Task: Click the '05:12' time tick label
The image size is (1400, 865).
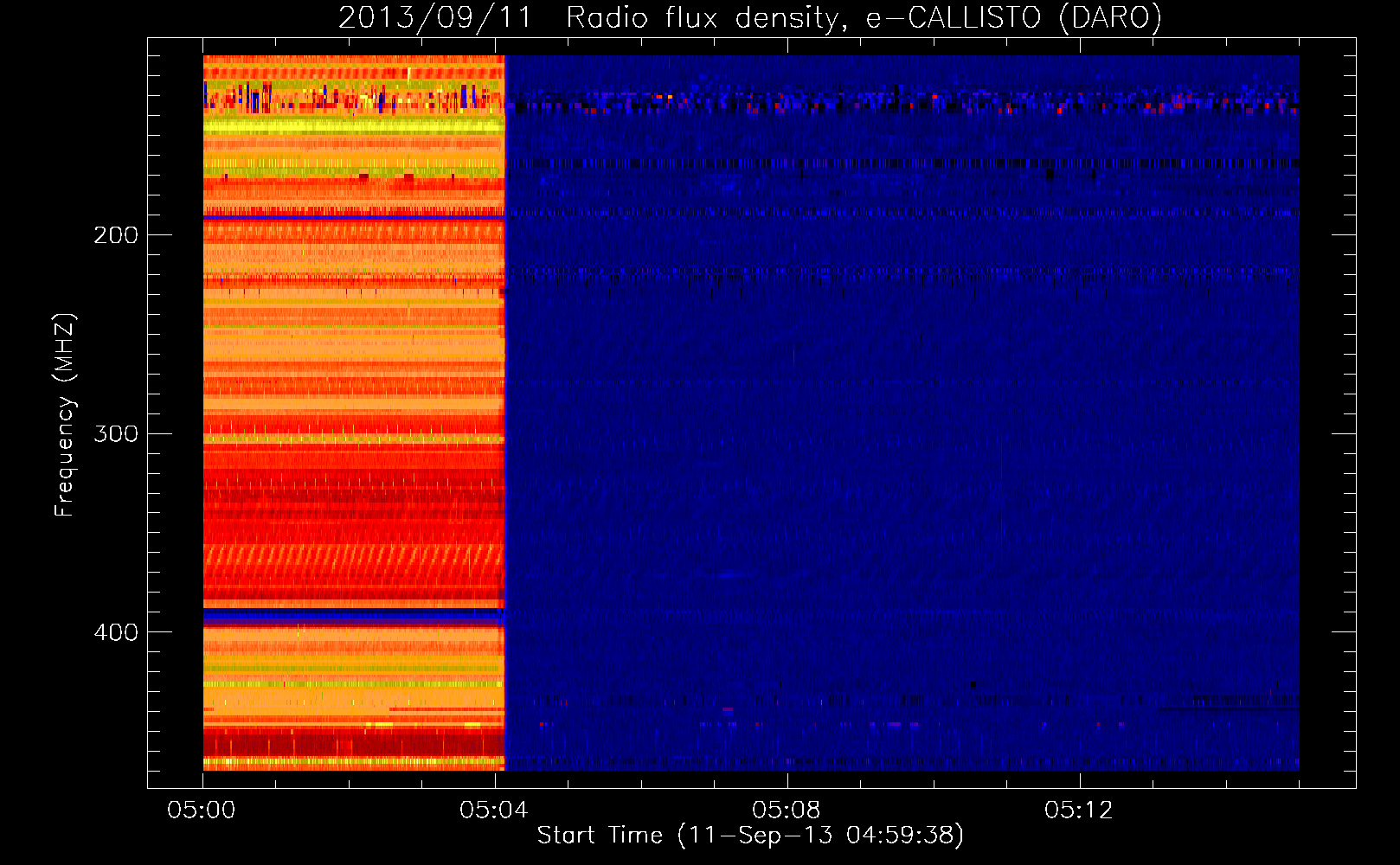Action: point(1079,810)
